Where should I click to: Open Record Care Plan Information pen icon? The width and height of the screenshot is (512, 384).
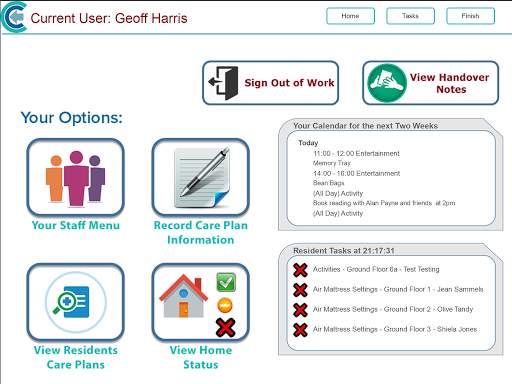201,178
